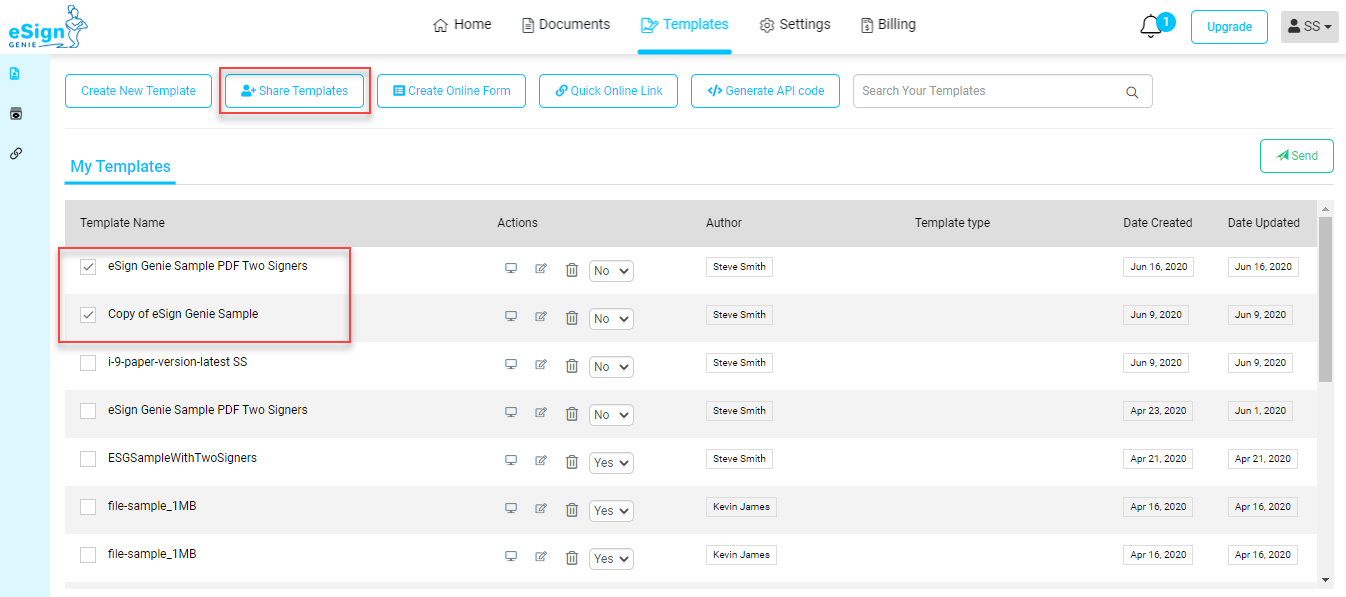
Task: Click the Search Your Templates field
Action: (1002, 91)
